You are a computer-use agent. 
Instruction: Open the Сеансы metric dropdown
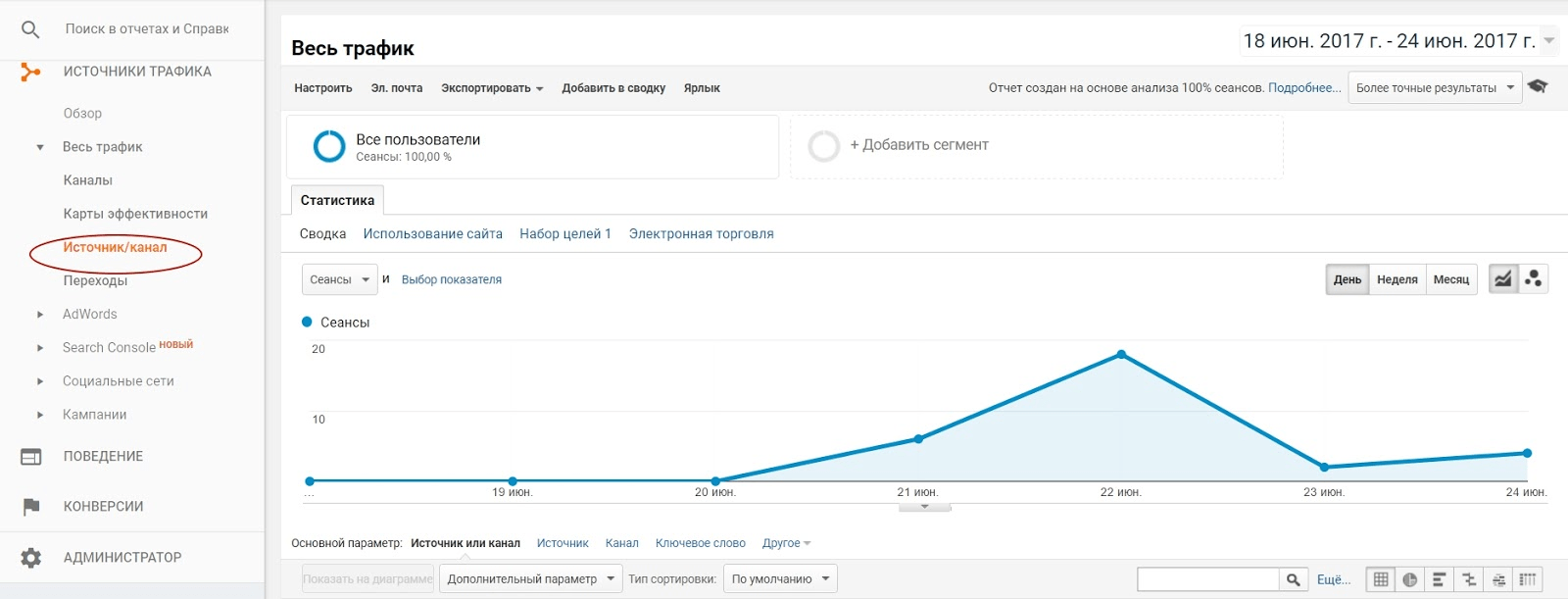pos(339,279)
